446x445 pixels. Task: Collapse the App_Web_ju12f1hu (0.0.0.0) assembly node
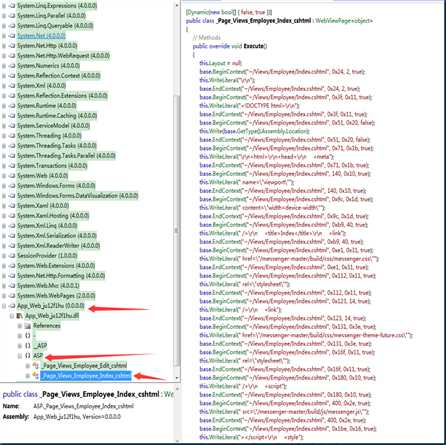(x=4, y=306)
